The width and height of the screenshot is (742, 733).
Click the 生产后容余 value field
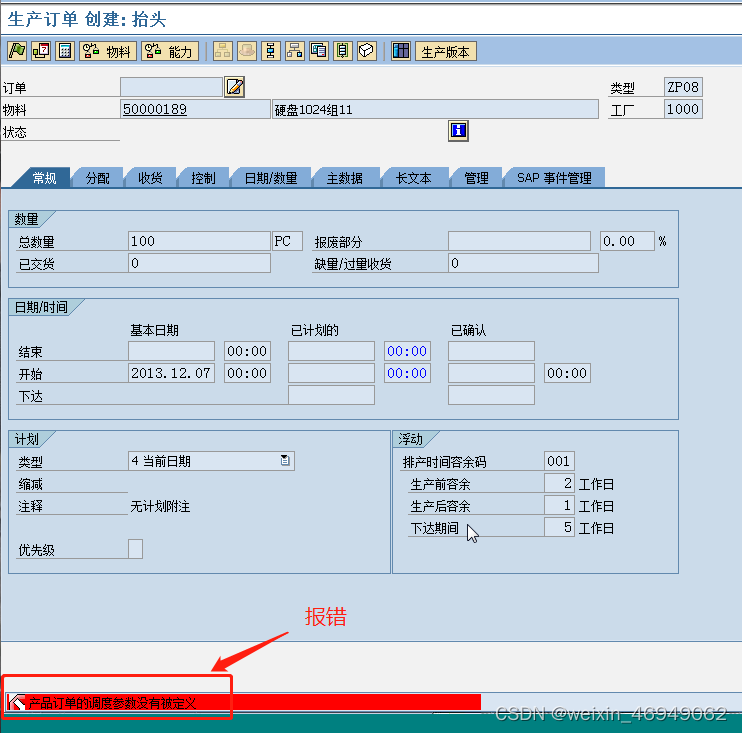(x=559, y=505)
